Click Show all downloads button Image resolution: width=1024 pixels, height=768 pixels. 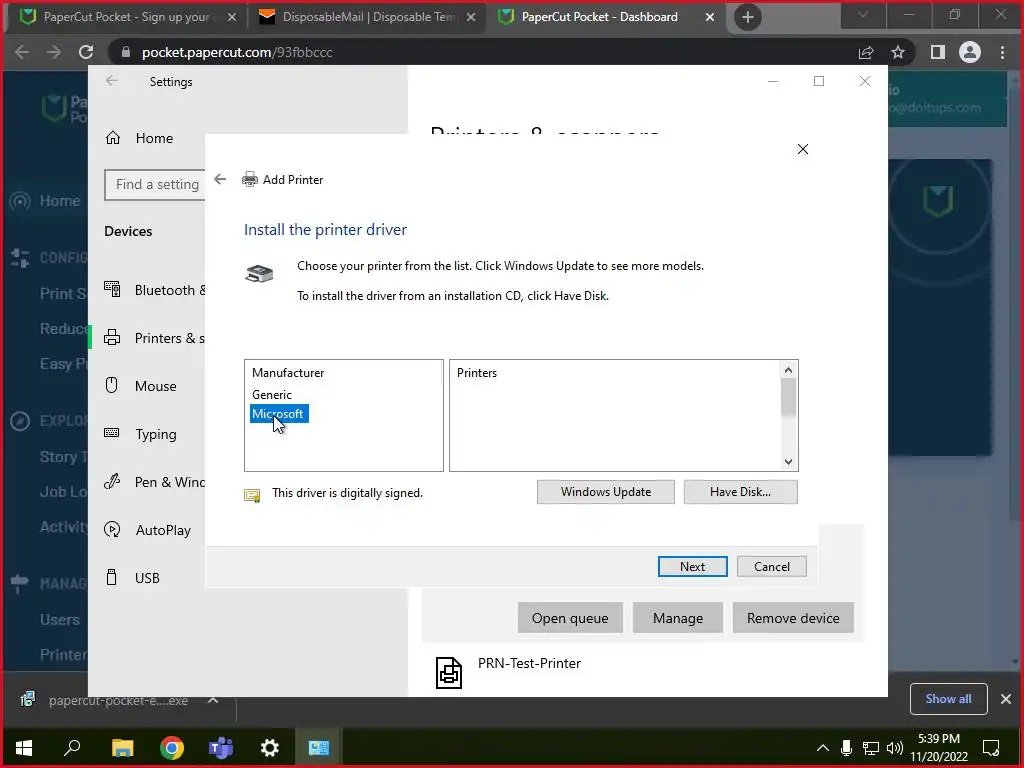948,699
